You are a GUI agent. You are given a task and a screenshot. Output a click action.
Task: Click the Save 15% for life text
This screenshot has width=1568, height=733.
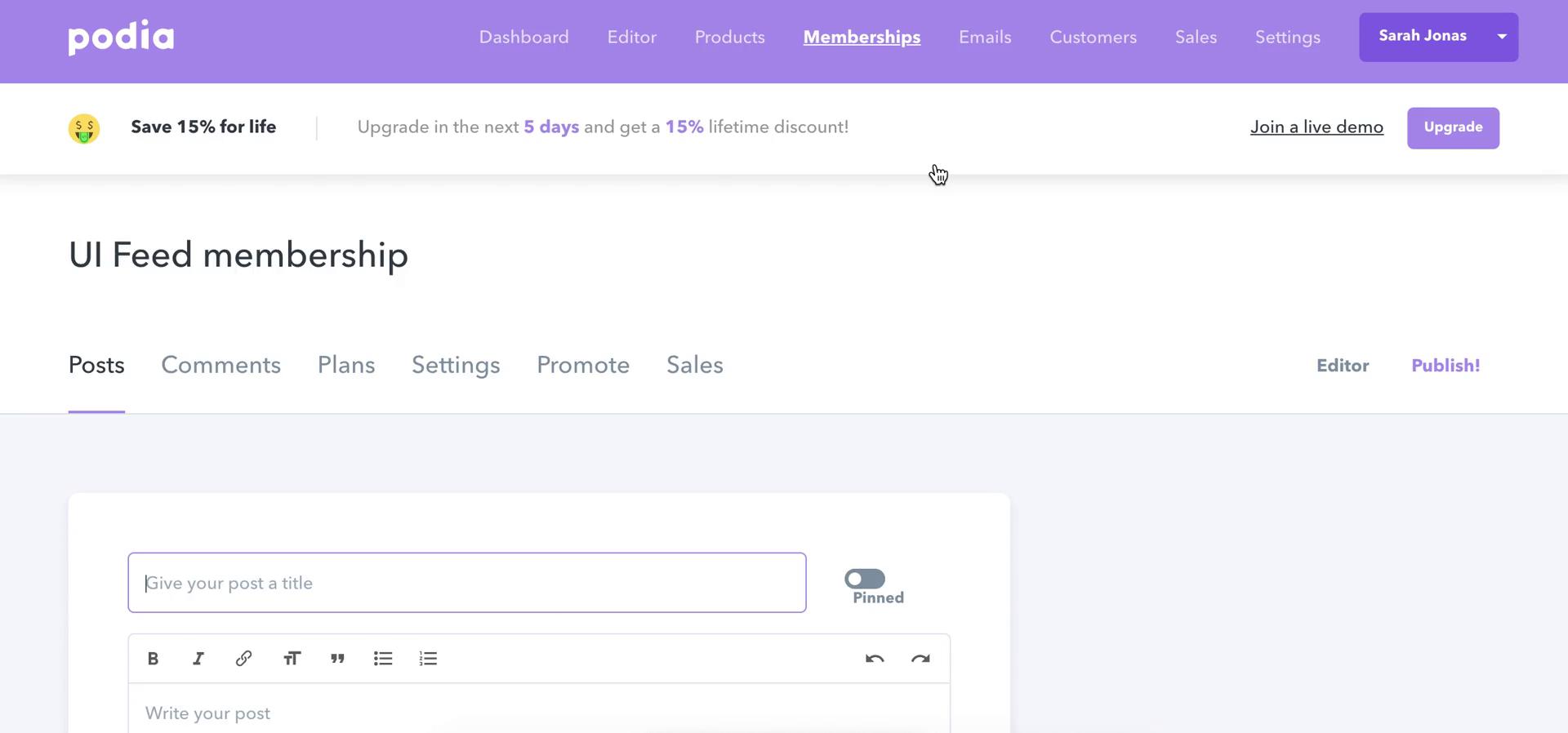(203, 127)
